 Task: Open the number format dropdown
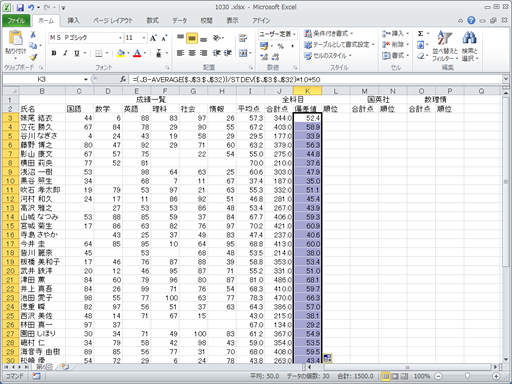pyautogui.click(x=294, y=34)
